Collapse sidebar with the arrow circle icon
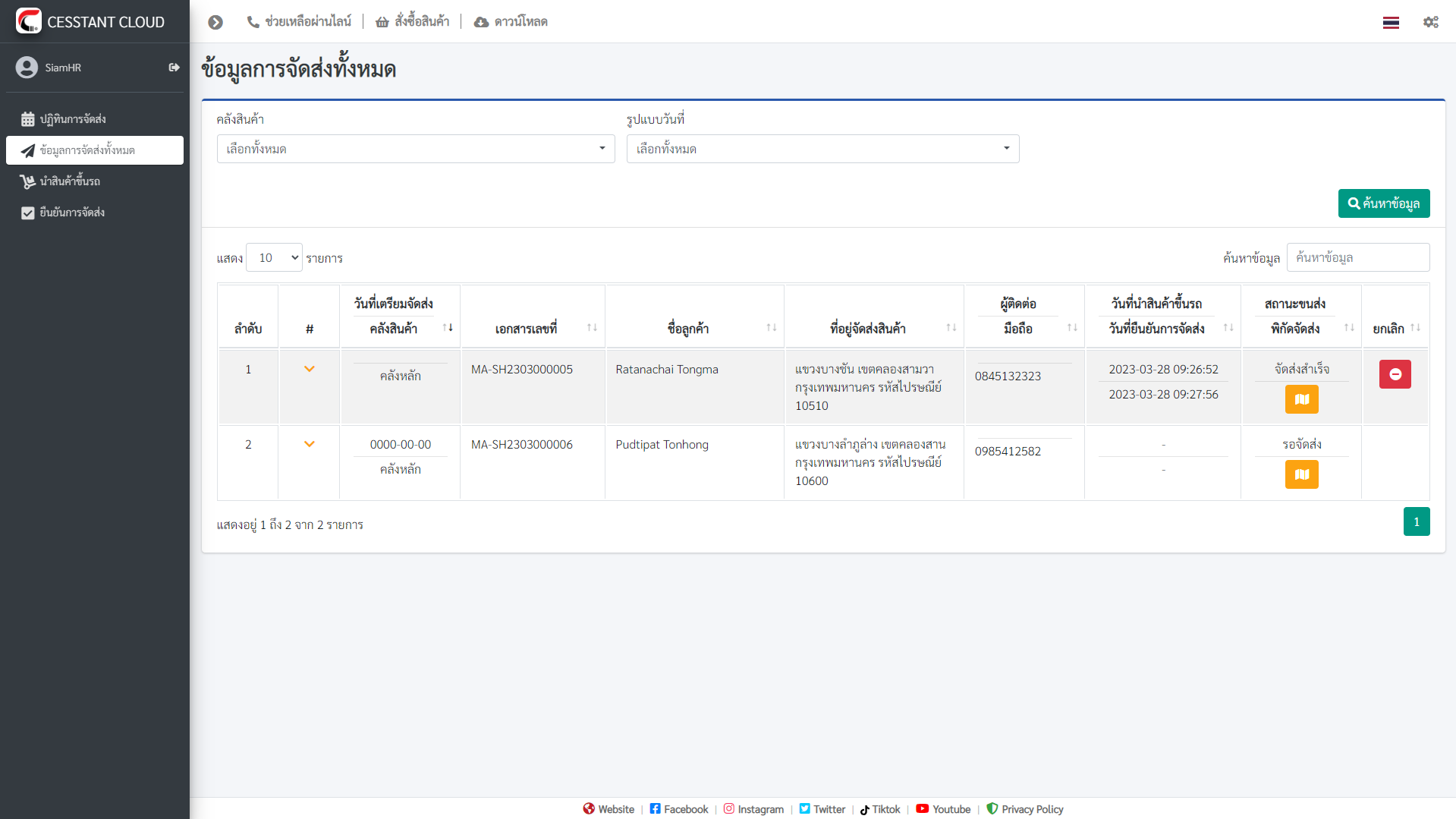Viewport: 1456px width, 819px height. 215,22
